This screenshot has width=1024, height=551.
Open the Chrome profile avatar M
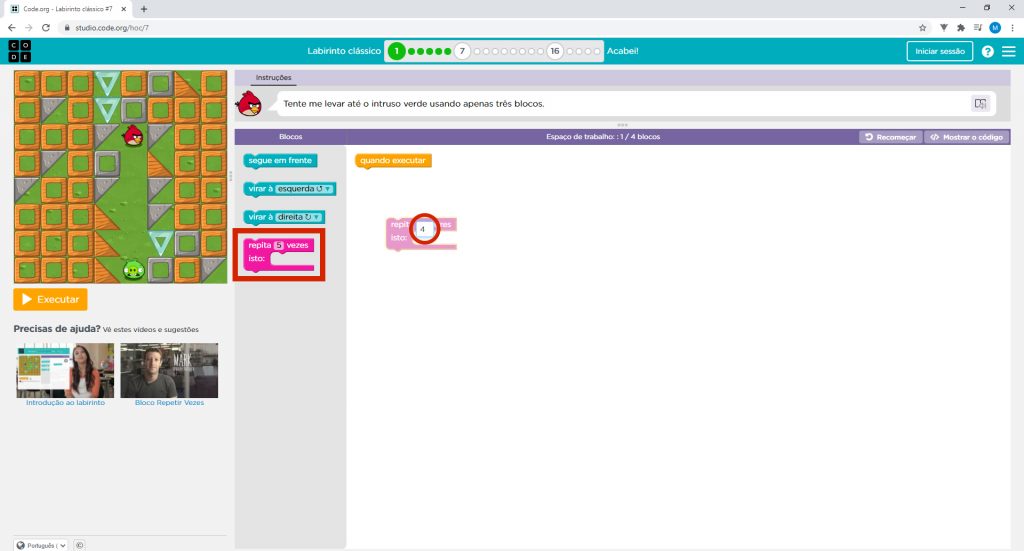pos(995,27)
